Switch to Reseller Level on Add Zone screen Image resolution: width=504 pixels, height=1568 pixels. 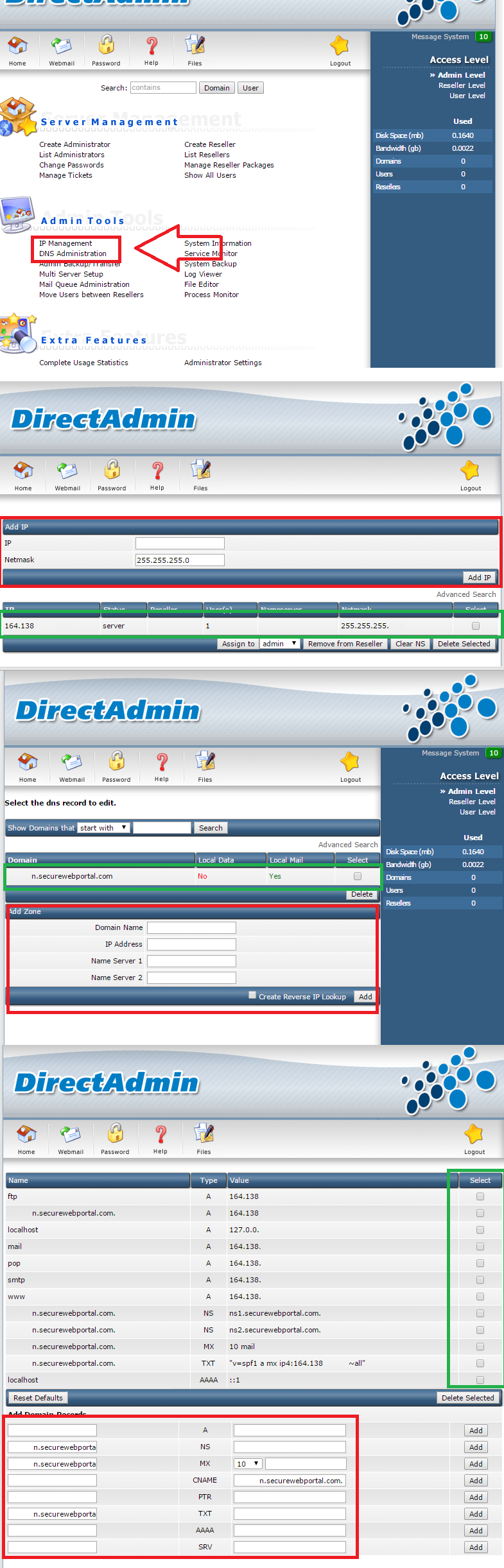472,802
